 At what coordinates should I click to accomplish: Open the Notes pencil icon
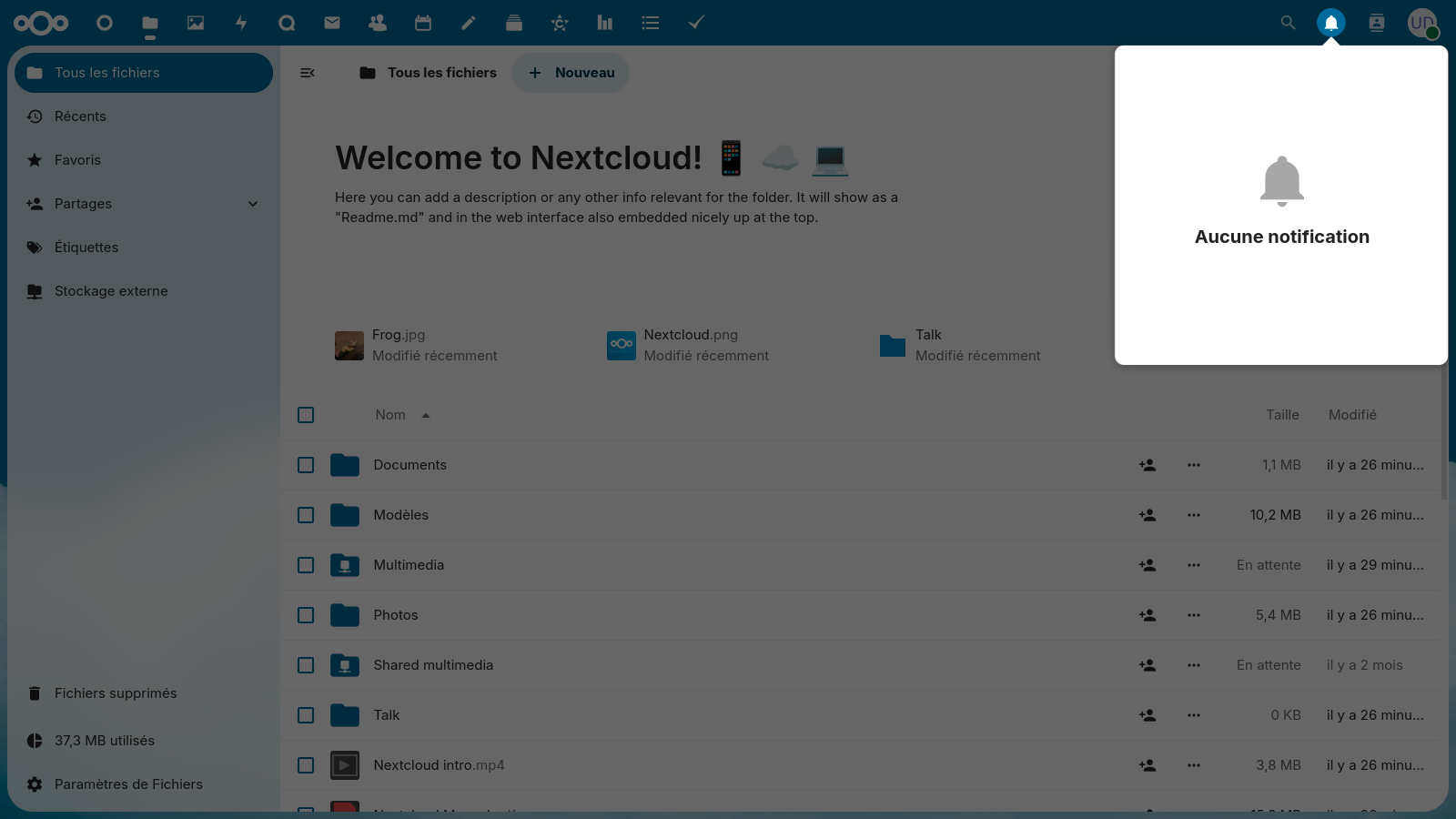(469, 23)
